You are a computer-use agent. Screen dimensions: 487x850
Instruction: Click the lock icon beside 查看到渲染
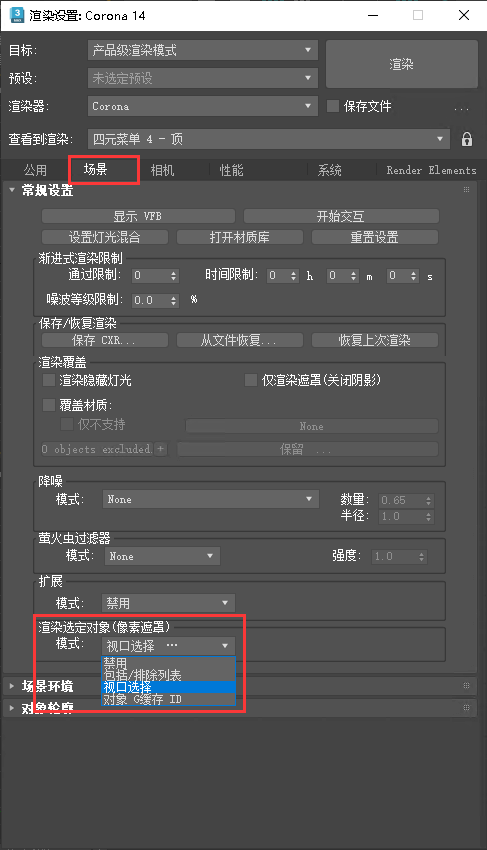click(466, 139)
